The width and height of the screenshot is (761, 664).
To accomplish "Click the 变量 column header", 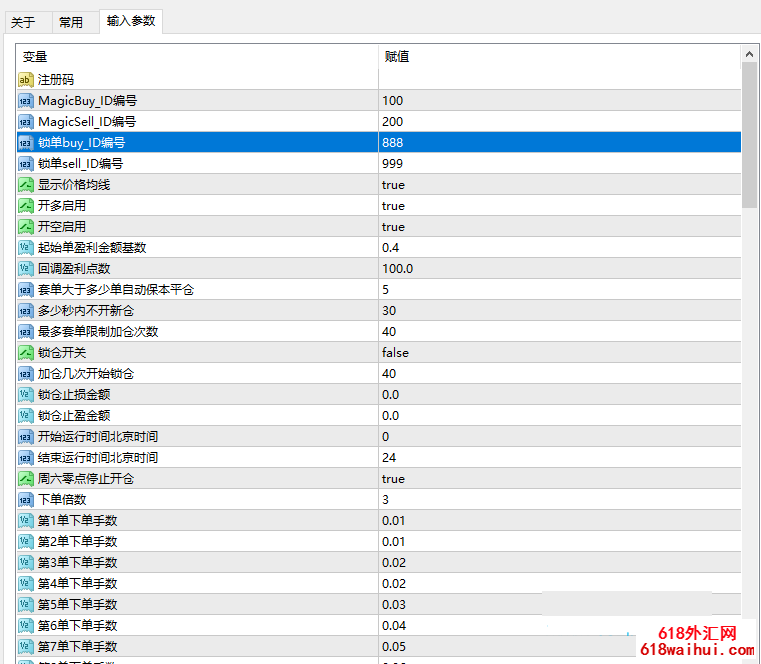I will (198, 57).
